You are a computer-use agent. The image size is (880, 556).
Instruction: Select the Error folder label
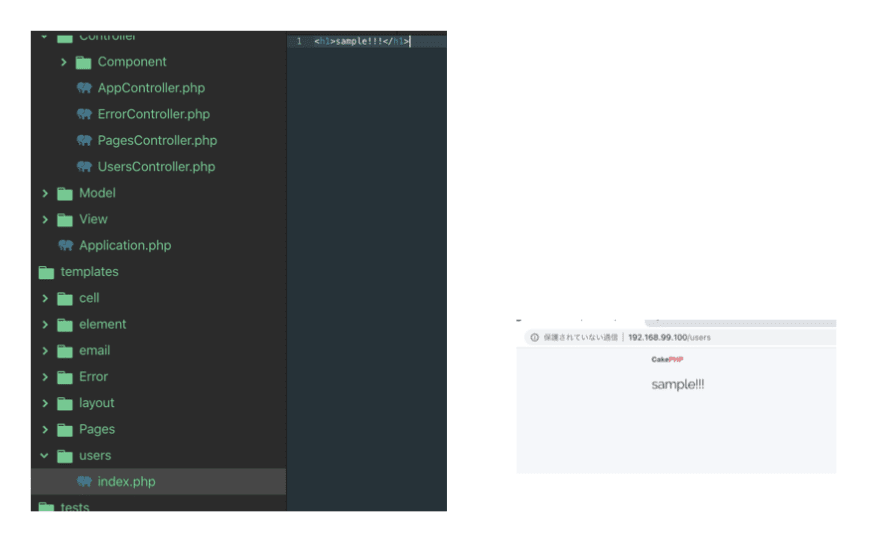click(x=93, y=377)
